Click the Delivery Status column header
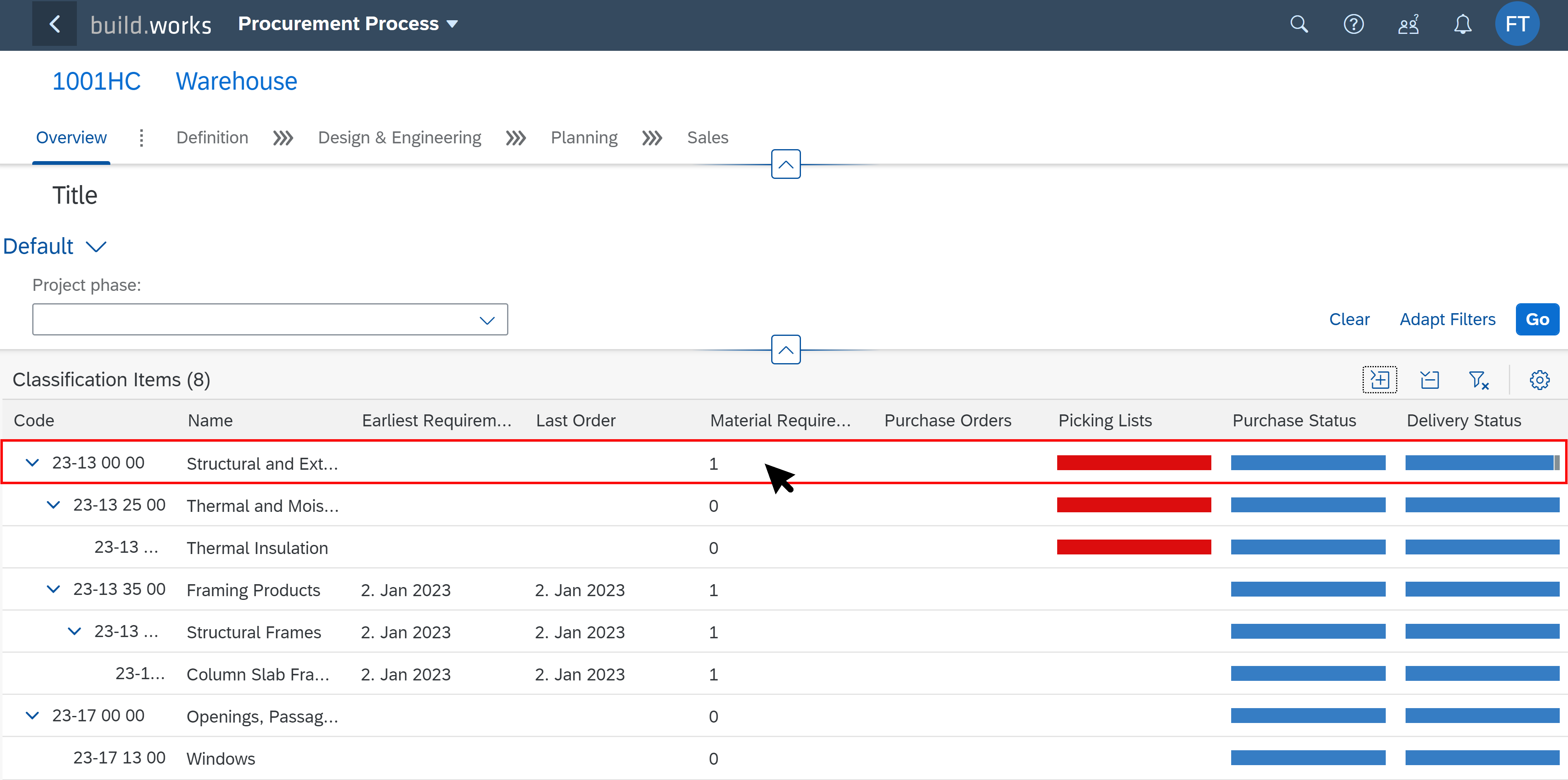Screen dimensions: 1568x780 point(1463,421)
